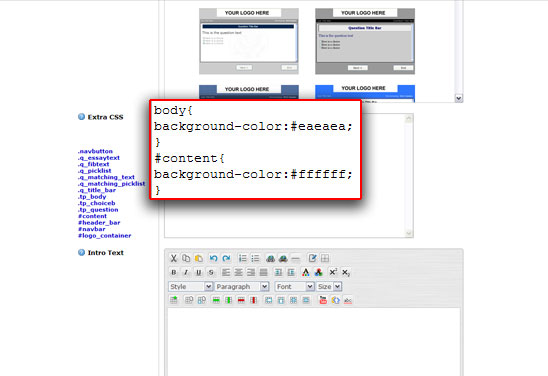The width and height of the screenshot is (548, 376).
Task: Click the theme list scroll-down arrow
Action: (x=459, y=98)
